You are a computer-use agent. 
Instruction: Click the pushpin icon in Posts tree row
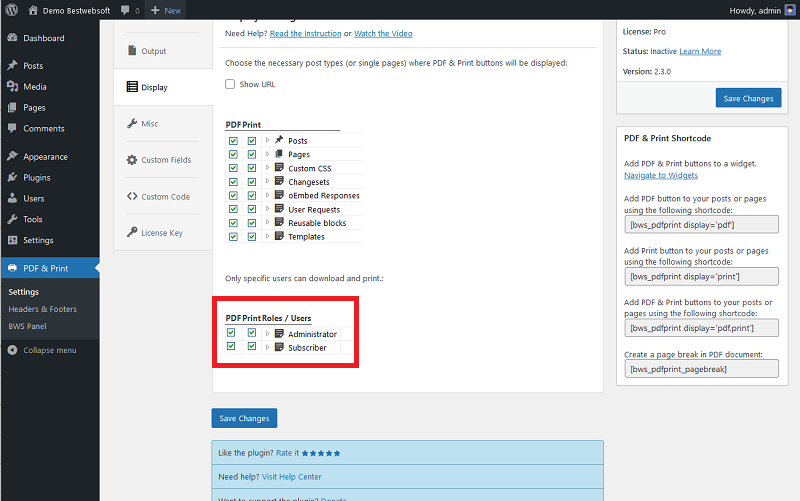(279, 139)
